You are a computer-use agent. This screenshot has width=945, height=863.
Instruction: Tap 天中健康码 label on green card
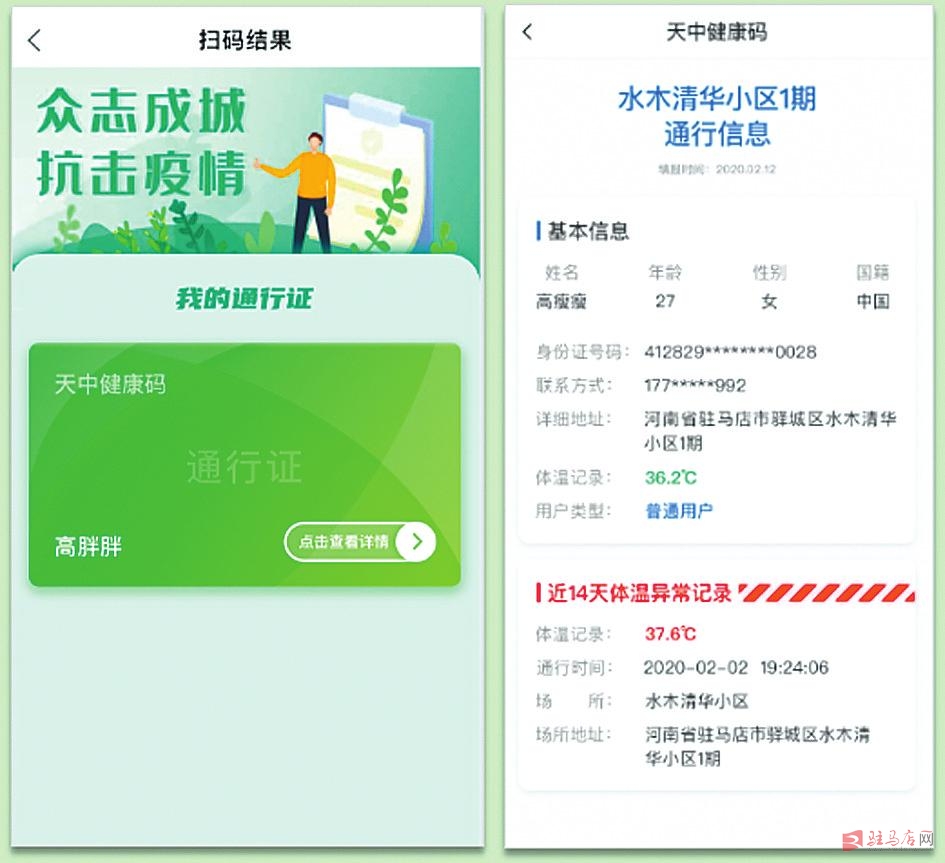pyautogui.click(x=110, y=384)
